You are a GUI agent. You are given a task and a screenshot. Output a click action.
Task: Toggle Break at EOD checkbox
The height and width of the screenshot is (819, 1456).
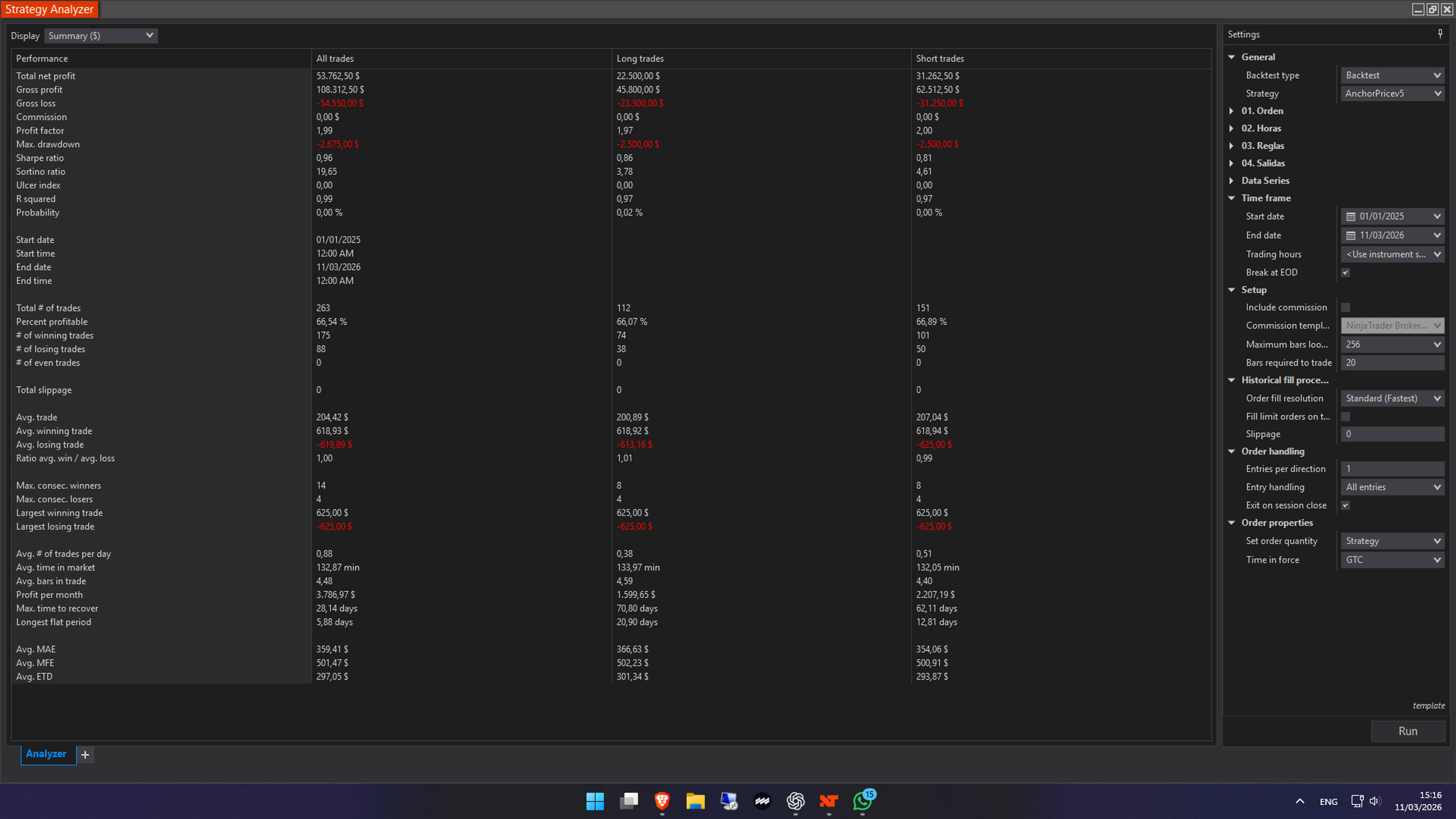pos(1346,273)
